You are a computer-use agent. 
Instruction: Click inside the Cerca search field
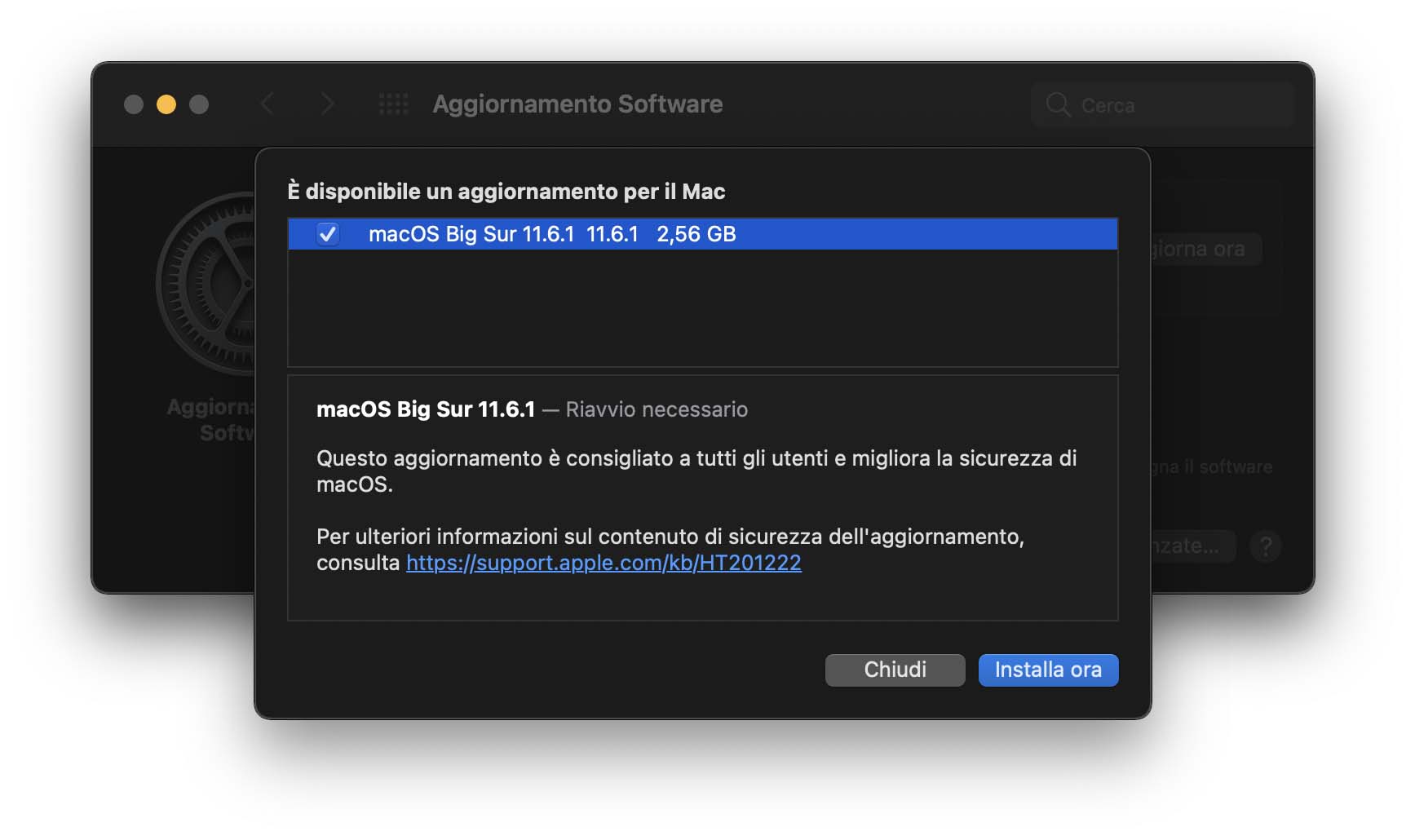(x=1163, y=104)
